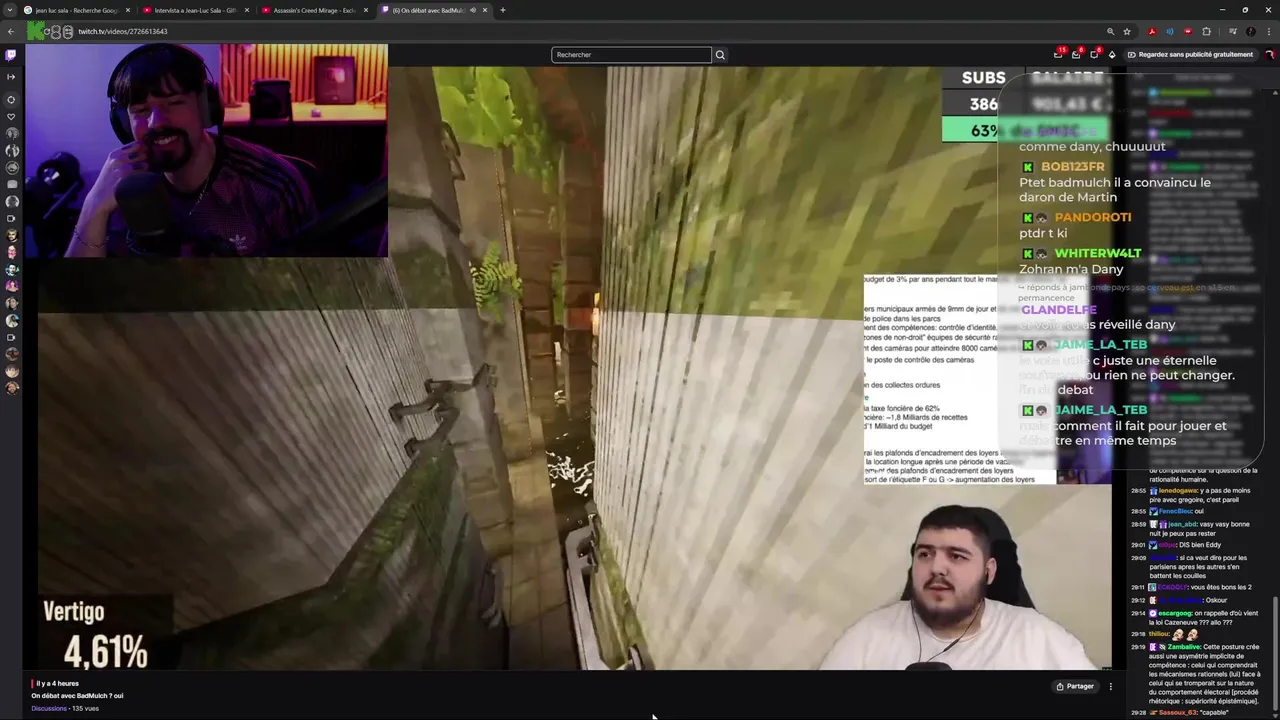The width and height of the screenshot is (1280, 720).
Task: Close the jean luc sala Google tab
Action: point(128,10)
